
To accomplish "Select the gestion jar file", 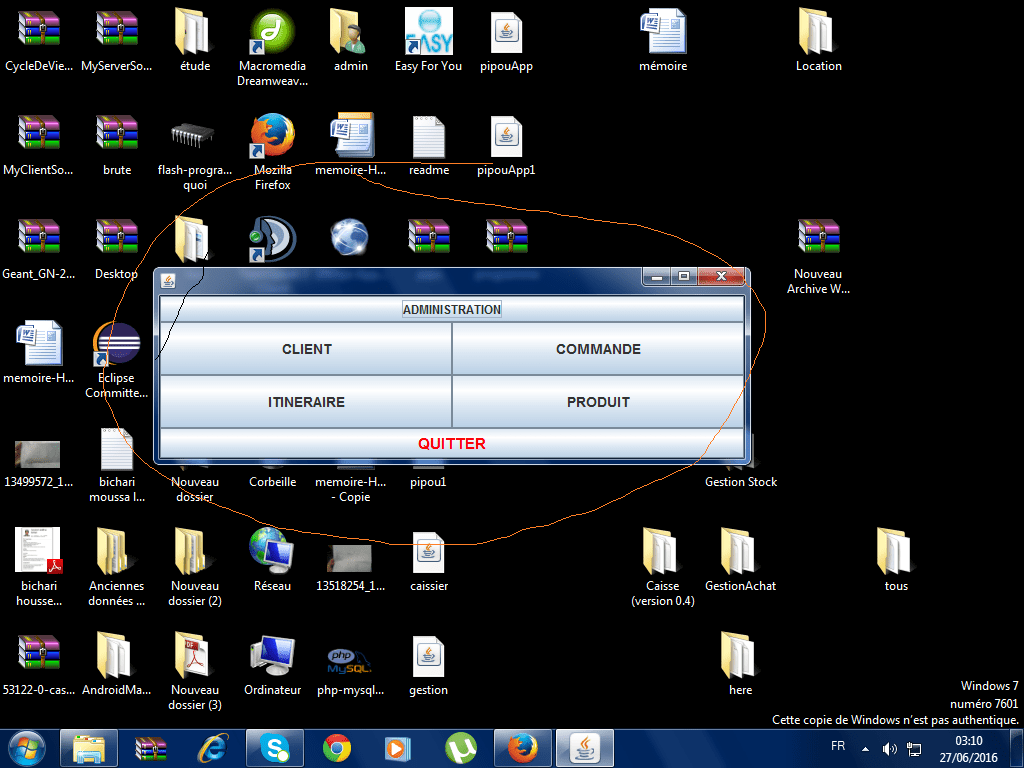I will 428,656.
